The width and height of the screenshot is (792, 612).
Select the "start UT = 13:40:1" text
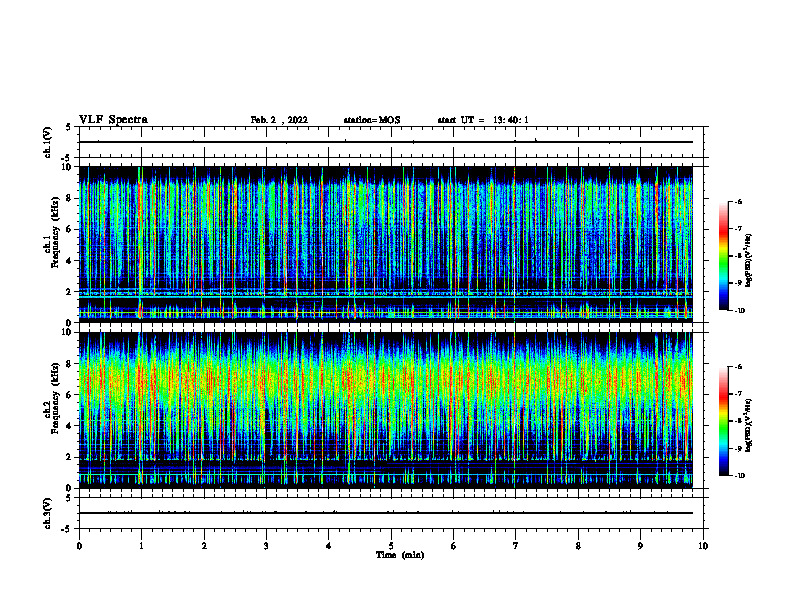(x=483, y=120)
